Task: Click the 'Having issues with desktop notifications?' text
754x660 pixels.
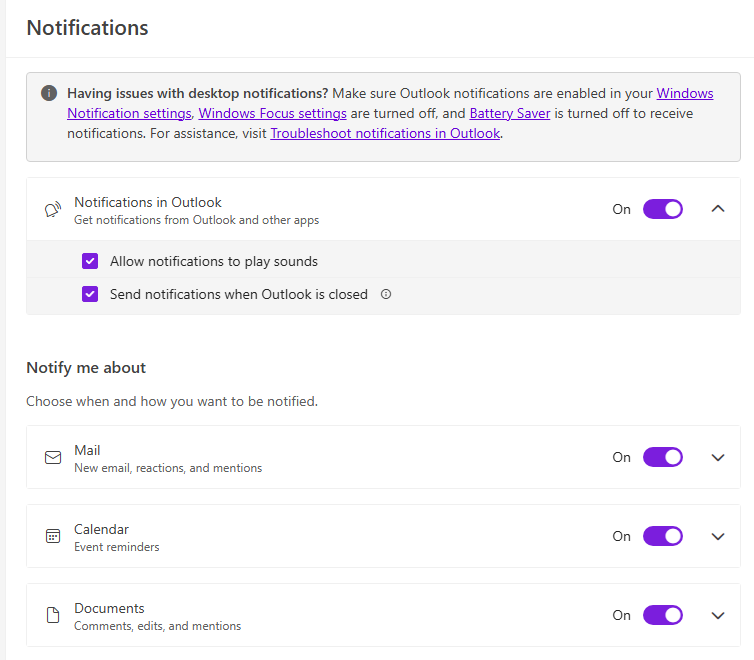Action: 198,93
